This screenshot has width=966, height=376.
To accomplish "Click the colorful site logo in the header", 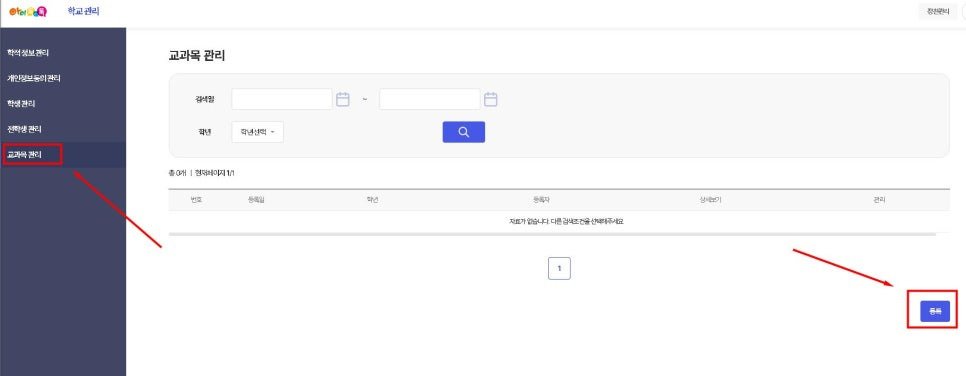I will coord(28,11).
